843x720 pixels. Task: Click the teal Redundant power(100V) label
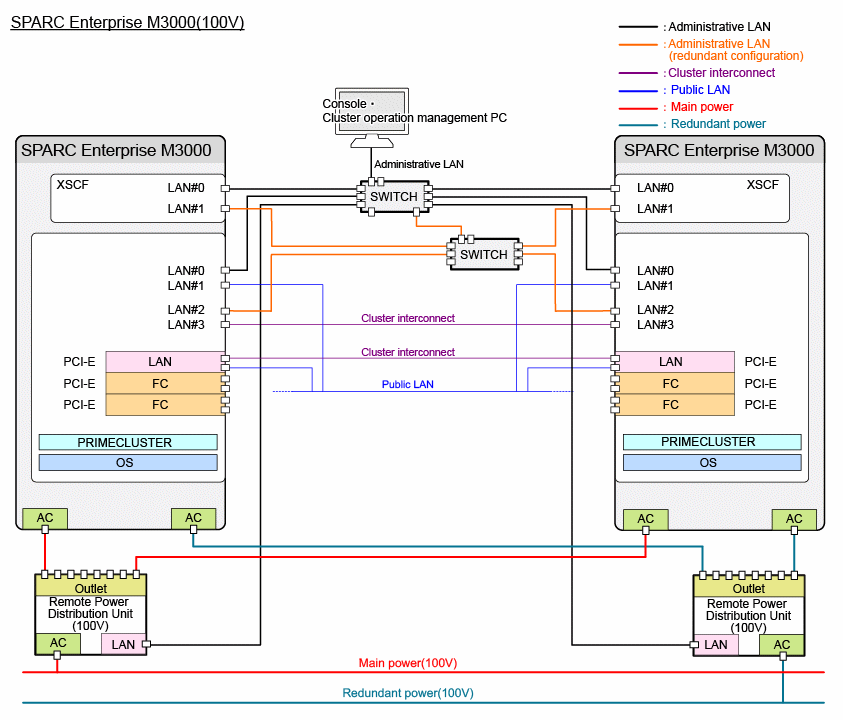(408, 693)
